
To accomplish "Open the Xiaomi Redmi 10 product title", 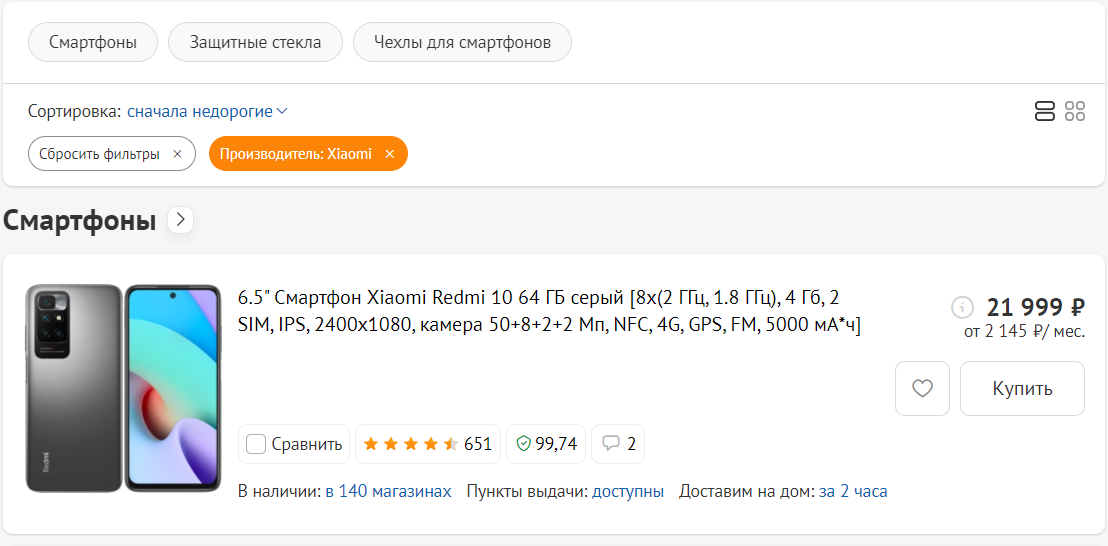I will [549, 311].
